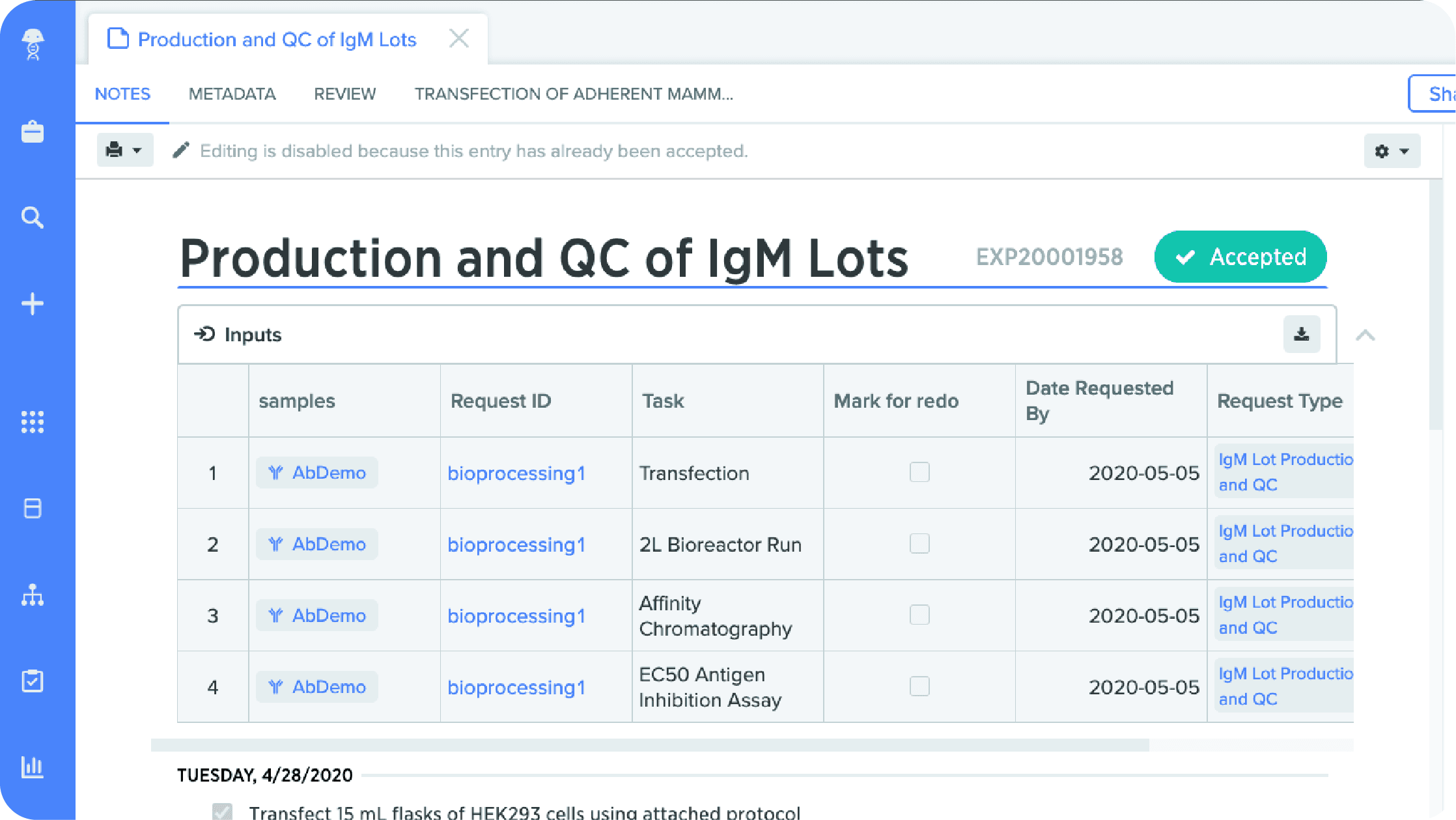Image resolution: width=1456 pixels, height=820 pixels.
Task: Open the search magnifier in sidebar
Action: tap(33, 218)
